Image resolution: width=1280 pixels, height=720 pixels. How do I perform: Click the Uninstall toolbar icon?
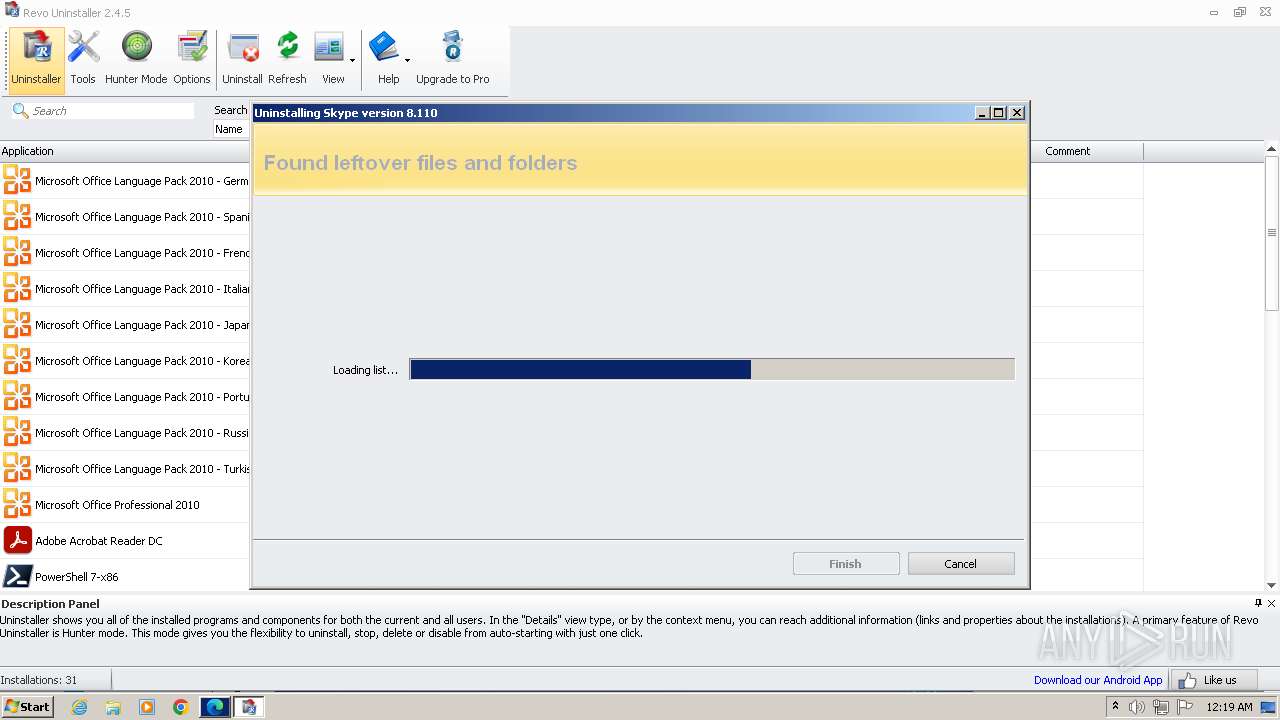pos(242,59)
